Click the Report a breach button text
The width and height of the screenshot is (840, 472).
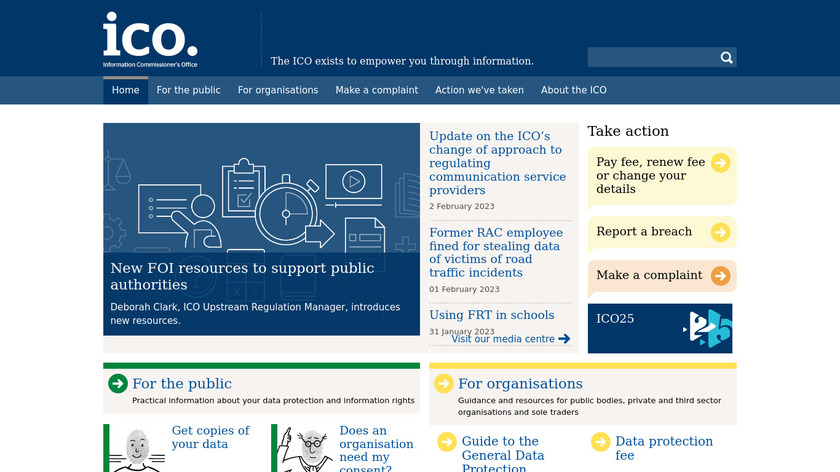point(644,231)
